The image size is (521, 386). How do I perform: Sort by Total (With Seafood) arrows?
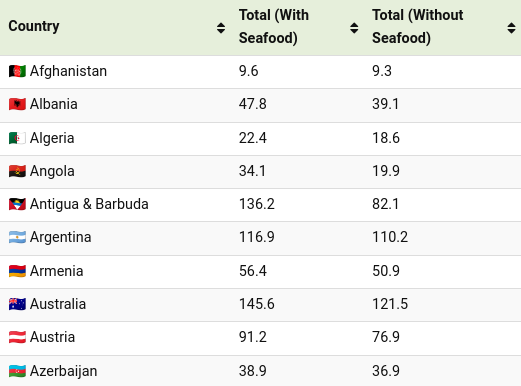pyautogui.click(x=354, y=28)
